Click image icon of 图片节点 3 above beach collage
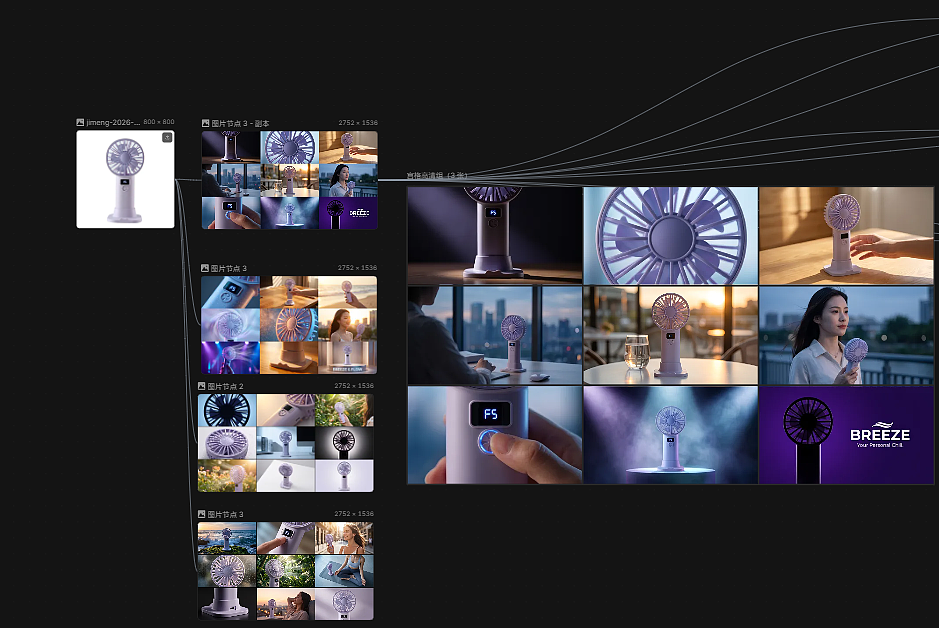Screen dimensions: 939x628 205,268
